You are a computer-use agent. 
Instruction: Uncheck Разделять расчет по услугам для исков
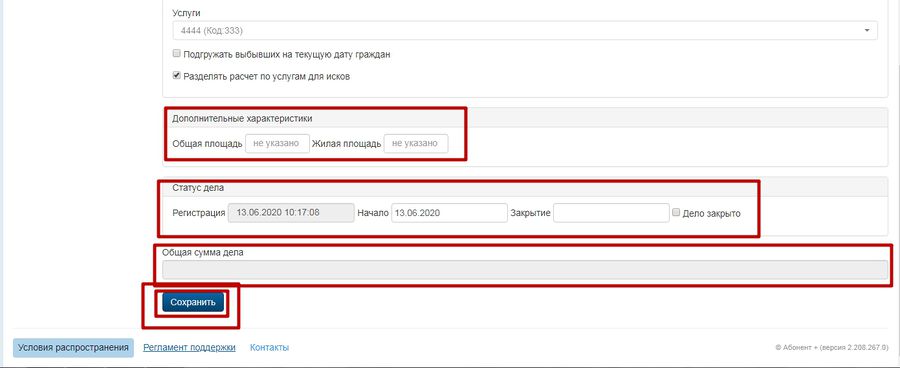click(177, 75)
